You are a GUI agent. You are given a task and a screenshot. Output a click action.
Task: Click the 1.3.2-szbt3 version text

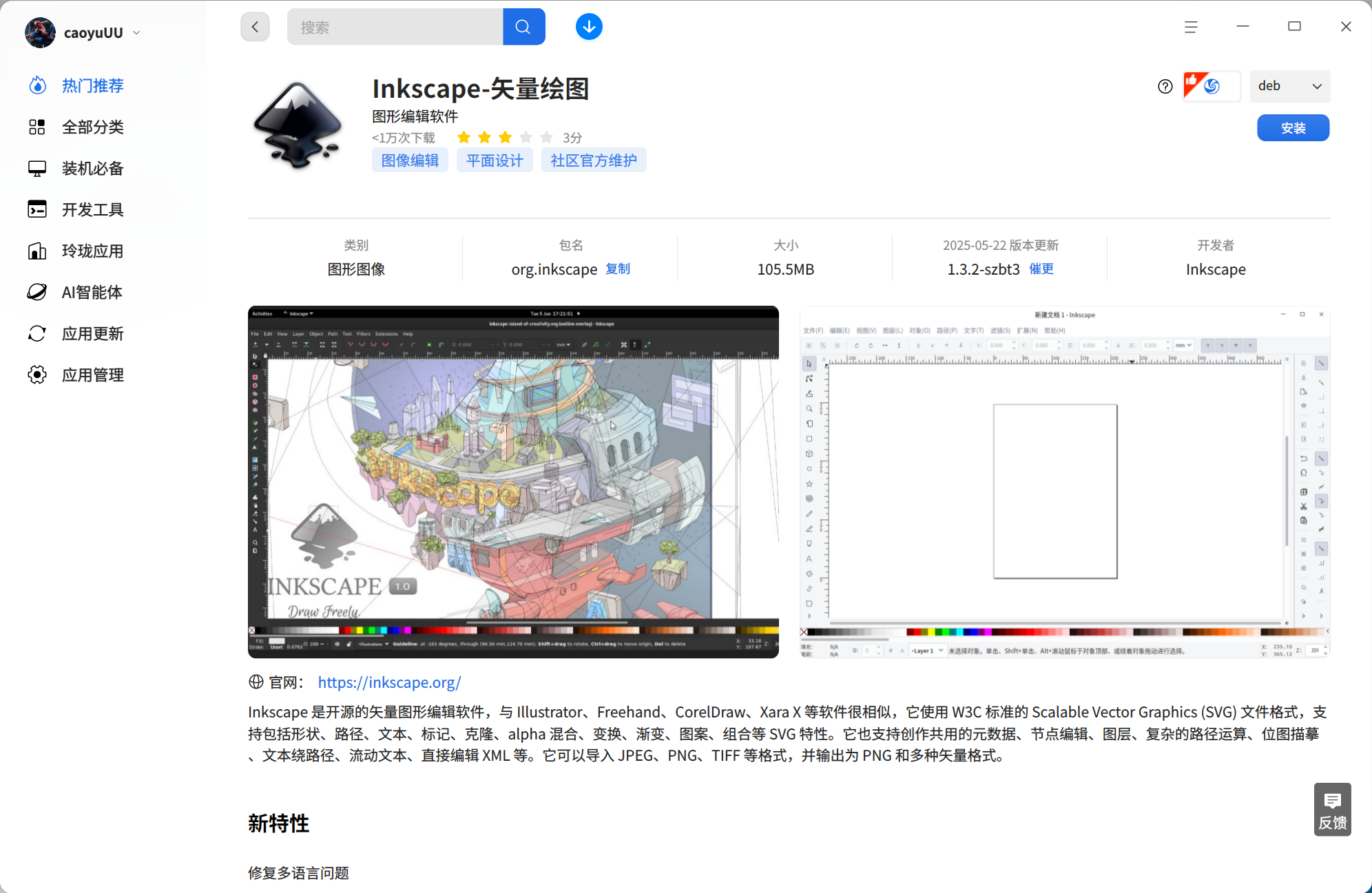984,269
